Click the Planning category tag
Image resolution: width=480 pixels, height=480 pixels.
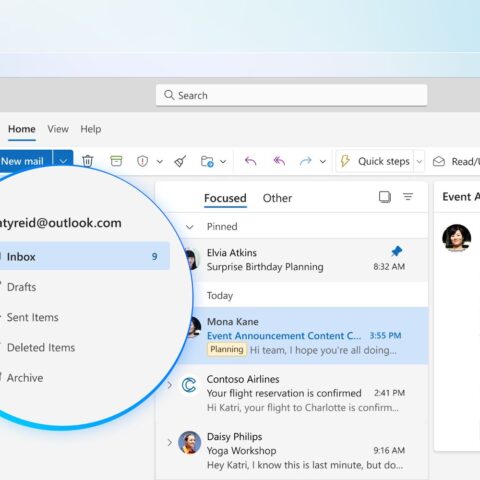(227, 350)
